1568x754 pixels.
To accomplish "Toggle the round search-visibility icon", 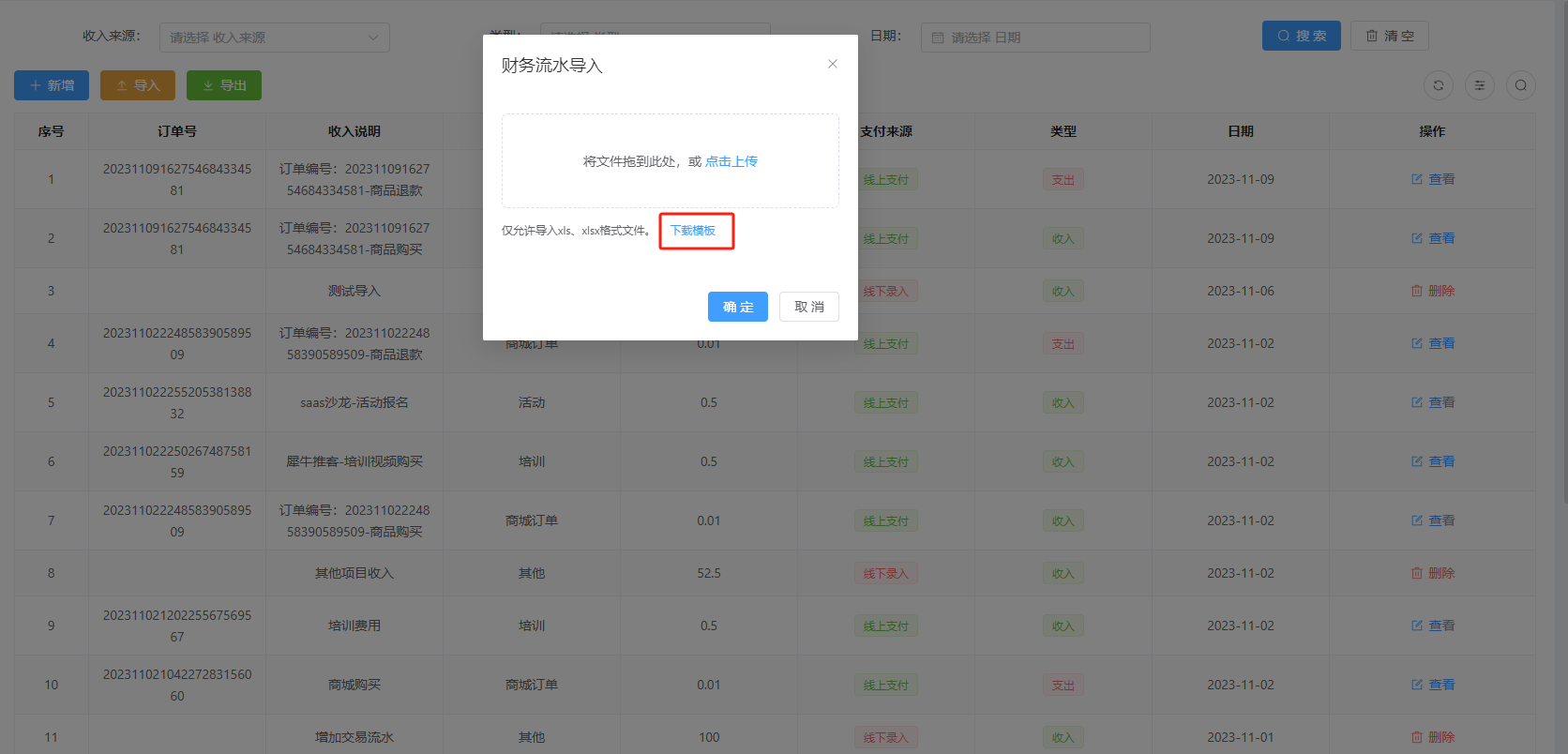I will [x=1520, y=85].
